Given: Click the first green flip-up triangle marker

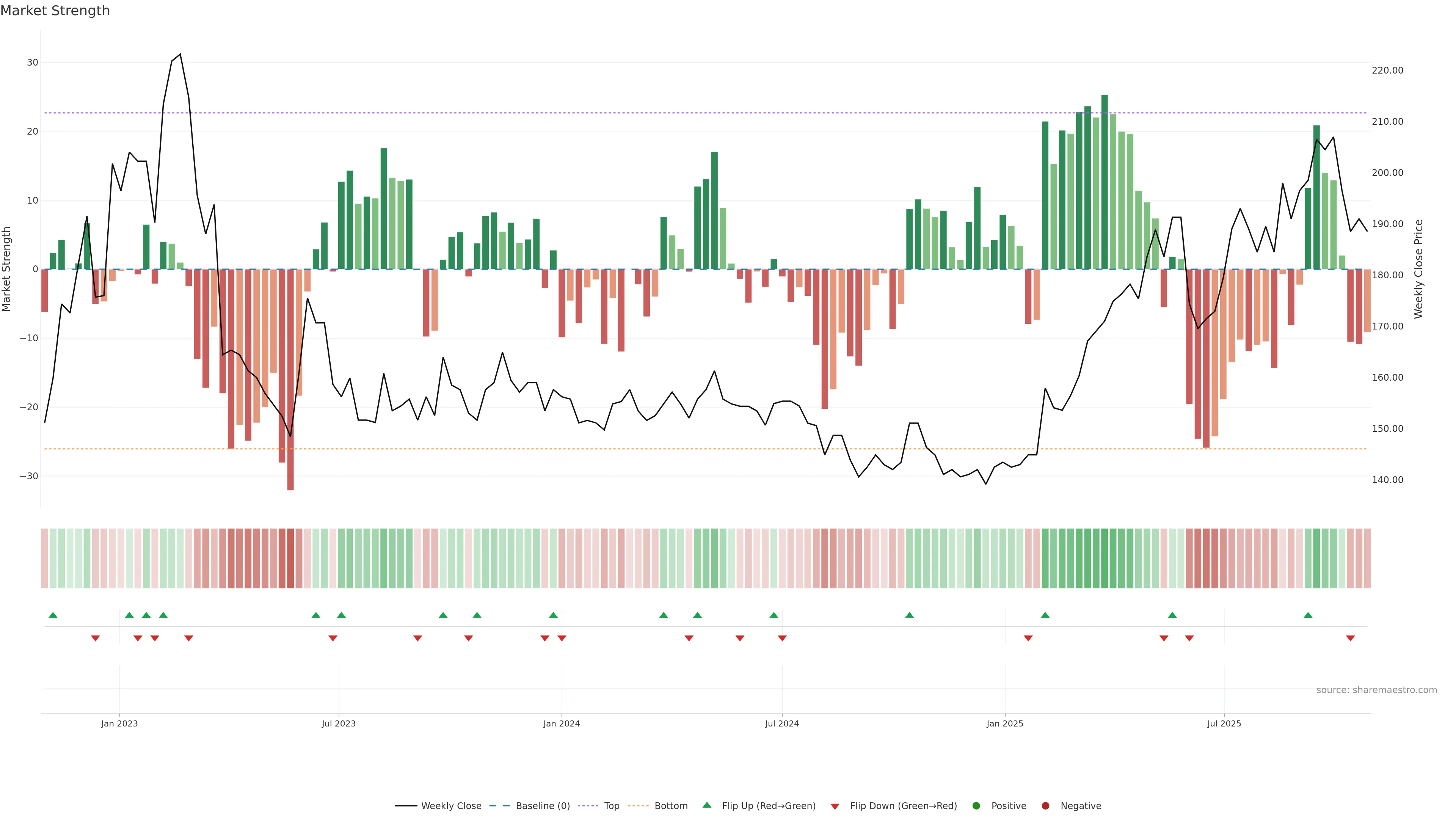Looking at the screenshot, I should (x=53, y=615).
